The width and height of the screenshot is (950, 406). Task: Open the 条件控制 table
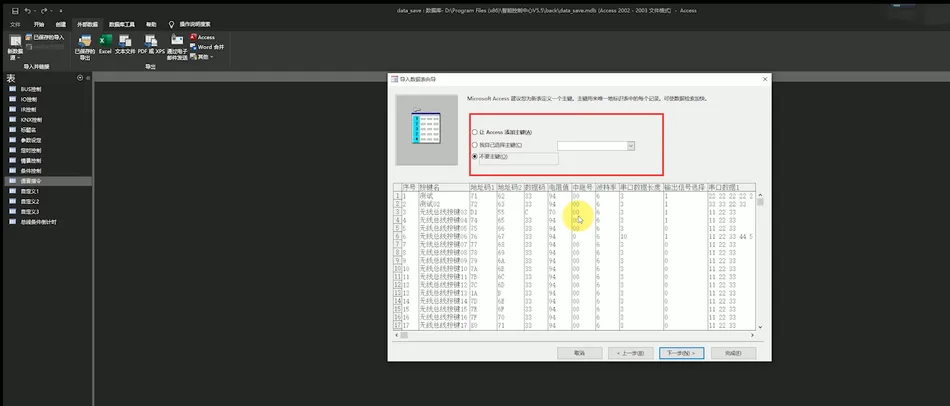pos(31,171)
